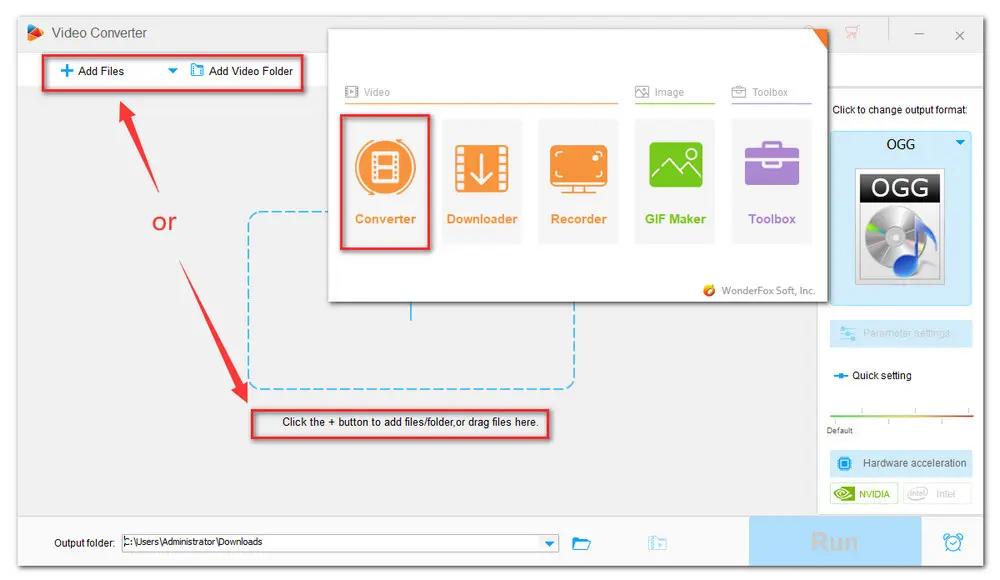Screen dimensions: 1000x580
Task: Expand the OGG format dropdown arrow
Action: [960, 143]
